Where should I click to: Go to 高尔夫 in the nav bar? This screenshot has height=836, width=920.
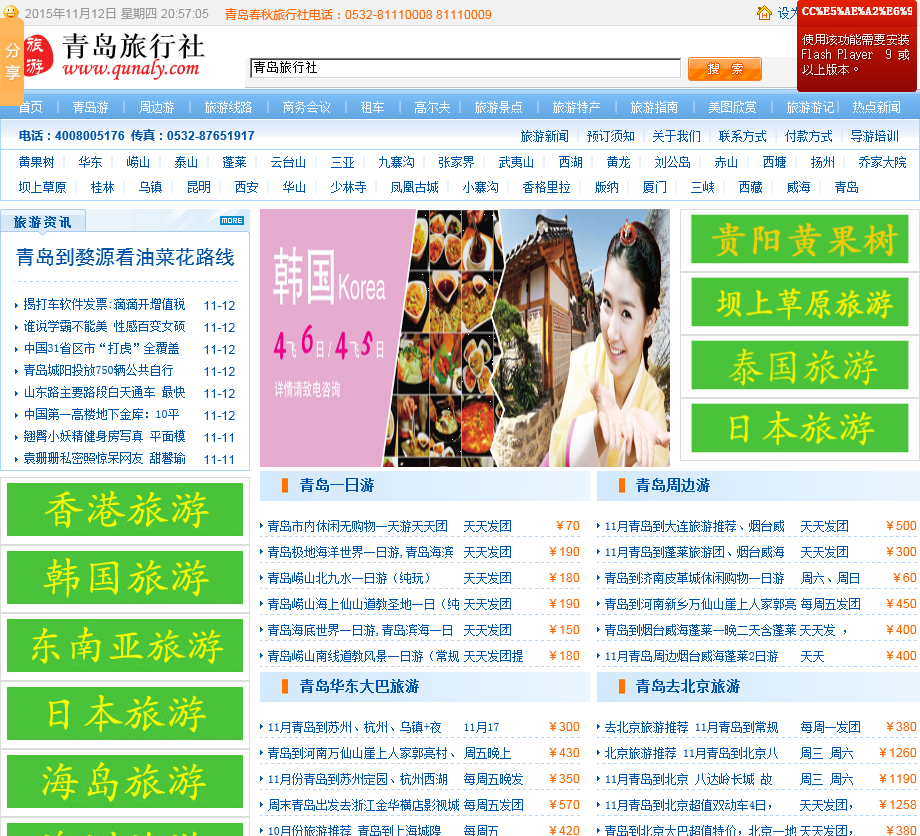pos(432,107)
